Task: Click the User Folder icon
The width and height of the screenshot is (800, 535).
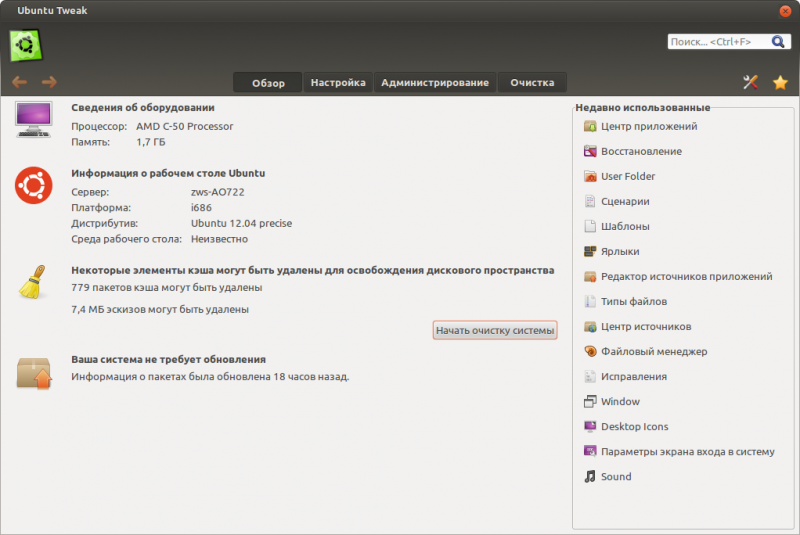Action: coord(590,176)
